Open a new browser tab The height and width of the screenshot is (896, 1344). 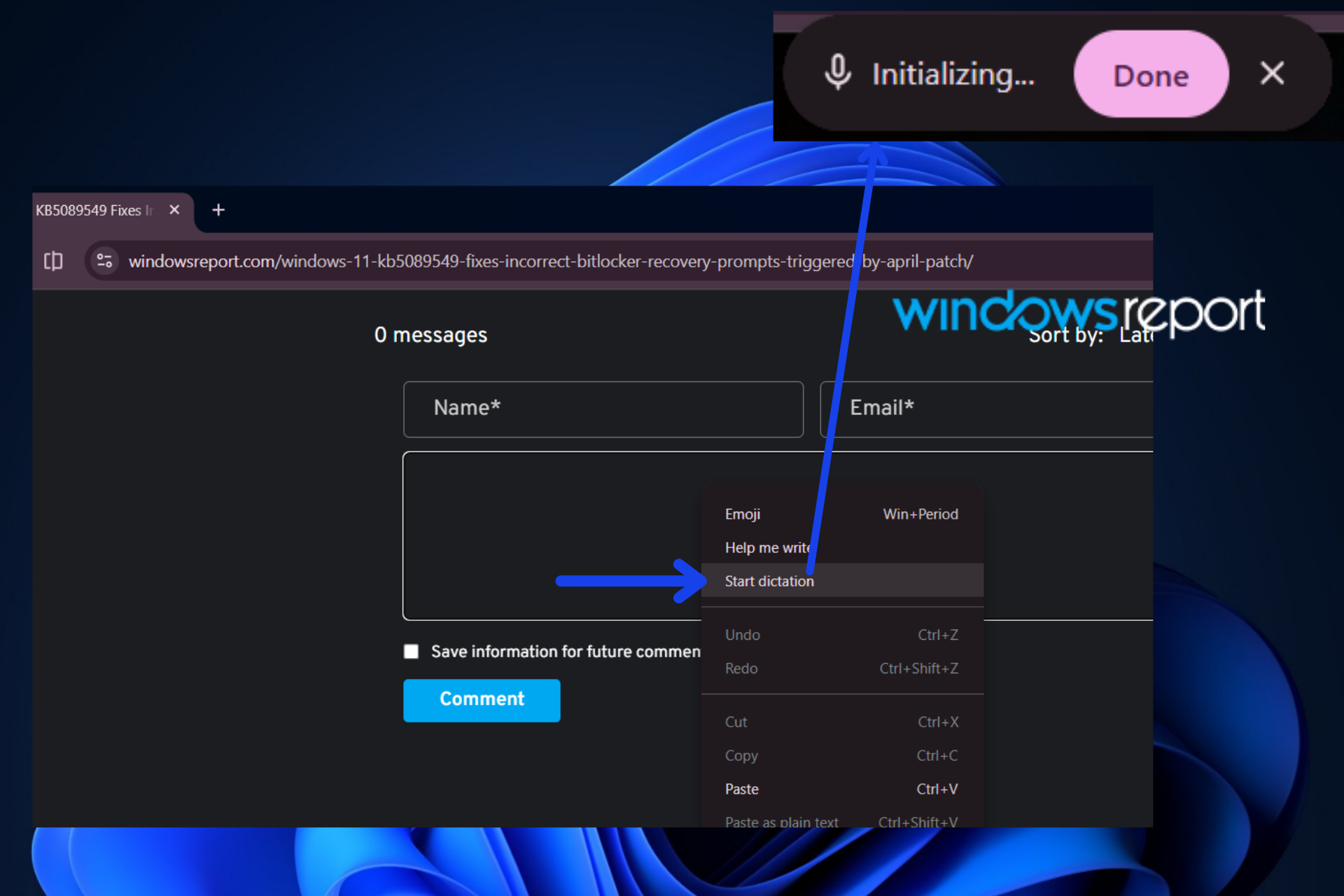(x=218, y=210)
